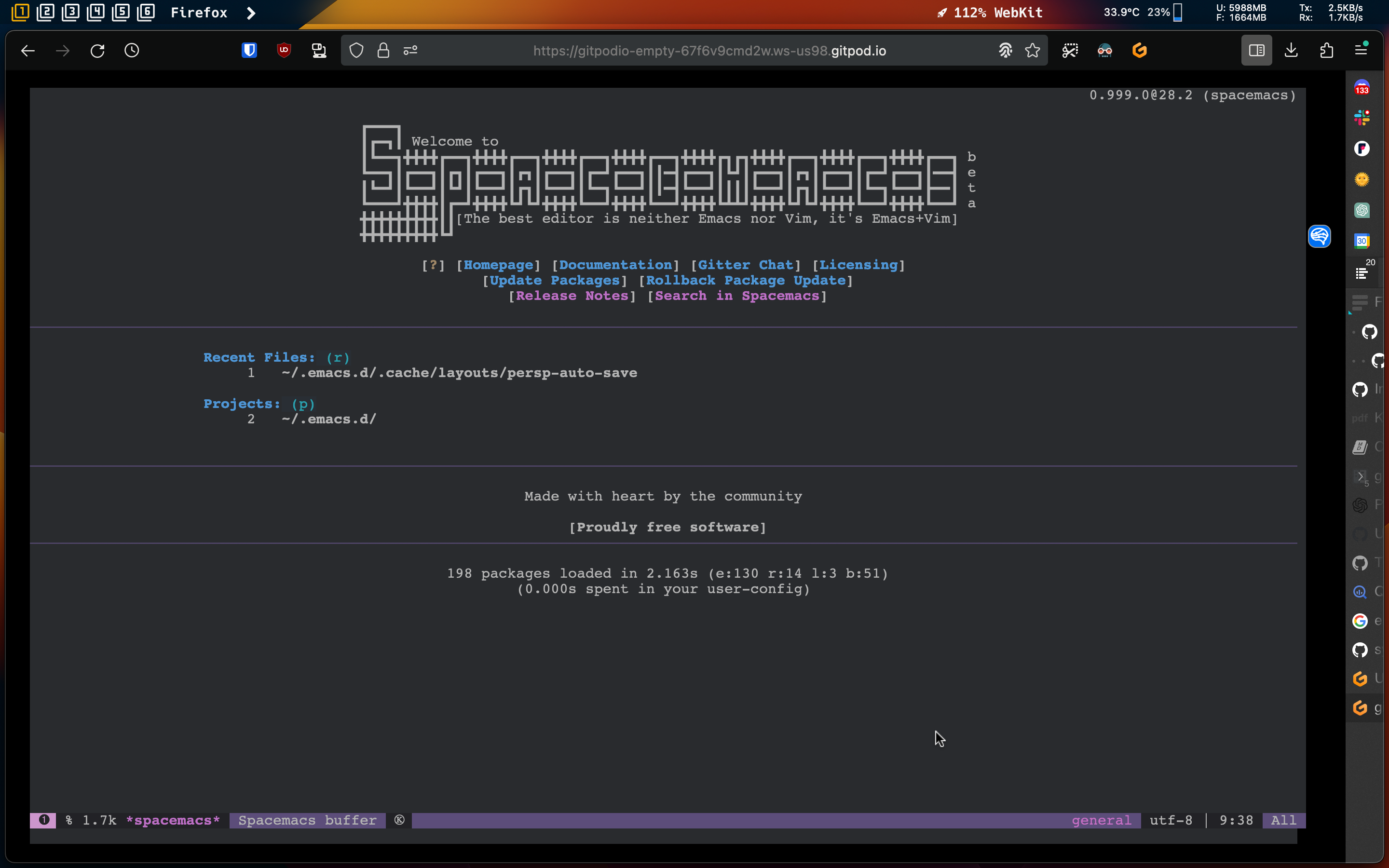The image size is (1389, 868).
Task: Open Slack tab in sidebar
Action: pyautogui.click(x=1362, y=118)
